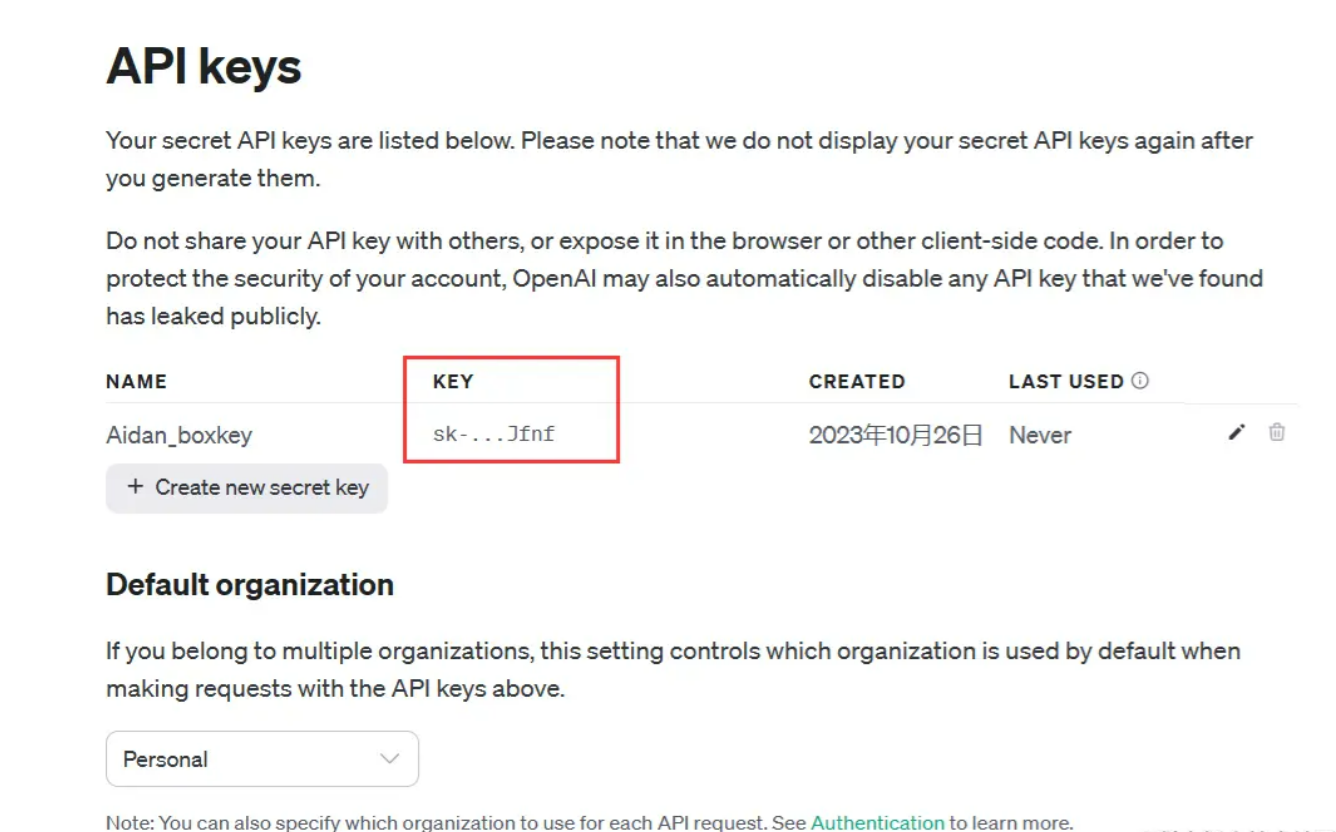Click the info icon beside LAST USED
1336x832 pixels.
click(x=1140, y=381)
